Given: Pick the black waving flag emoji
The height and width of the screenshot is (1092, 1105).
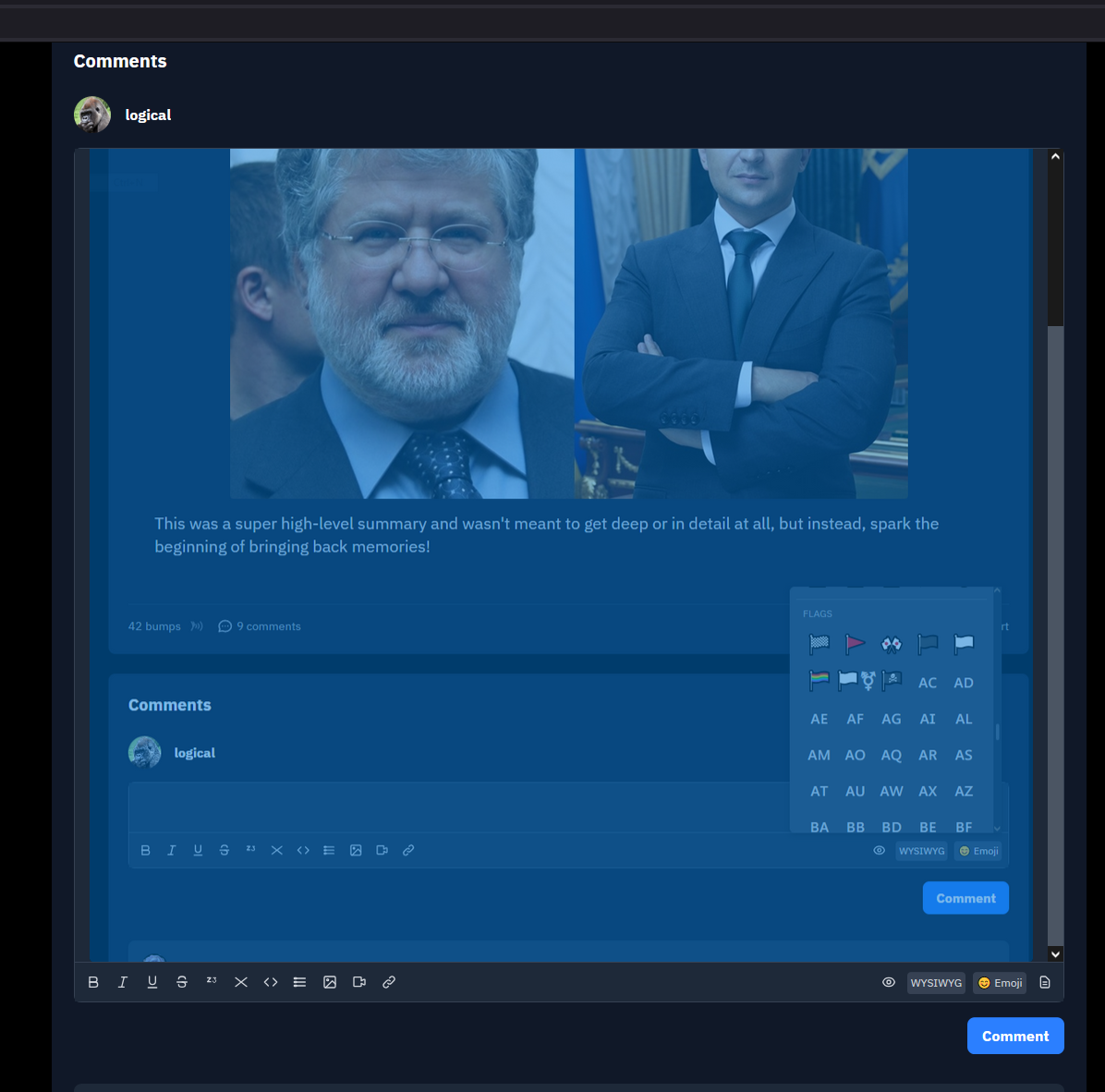Looking at the screenshot, I should click(928, 644).
